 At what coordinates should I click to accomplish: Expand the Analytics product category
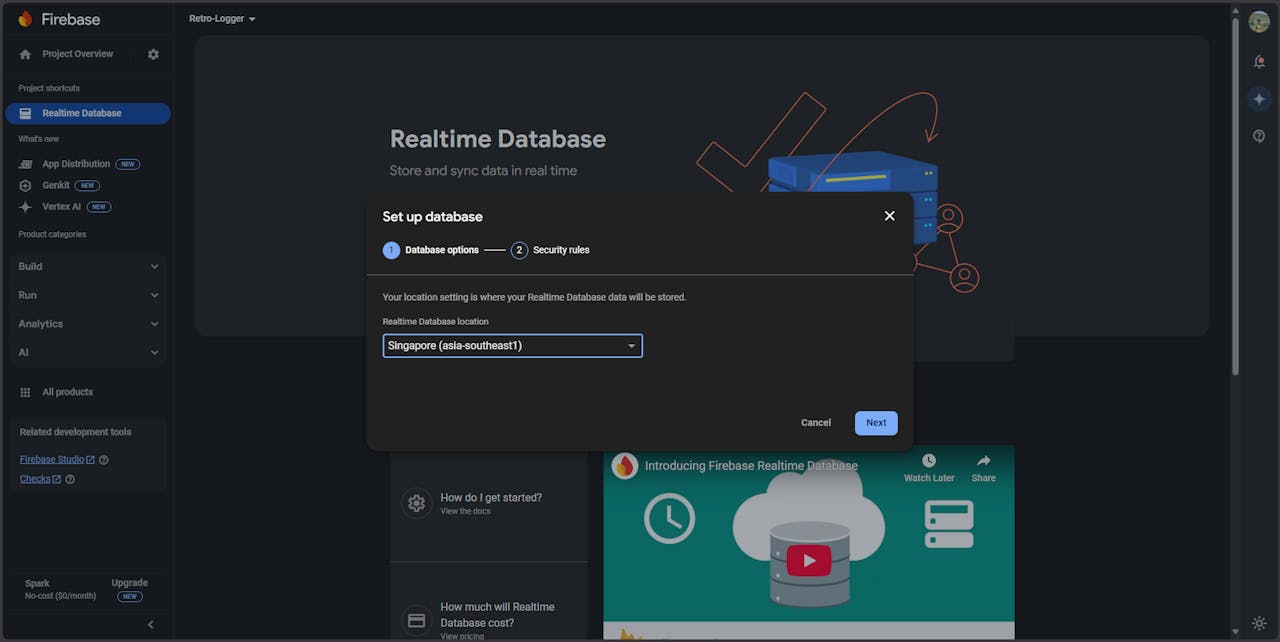tap(87, 324)
